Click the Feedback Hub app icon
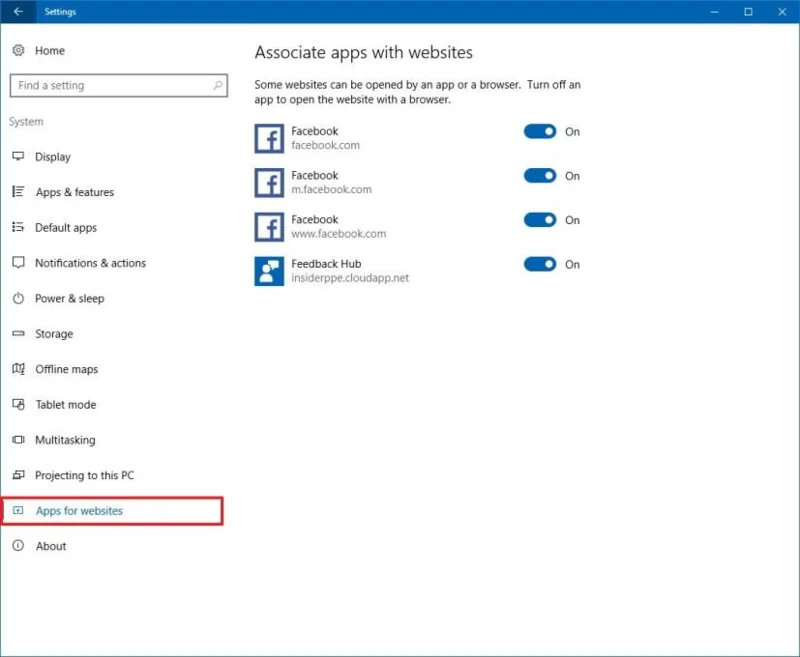 (x=269, y=271)
